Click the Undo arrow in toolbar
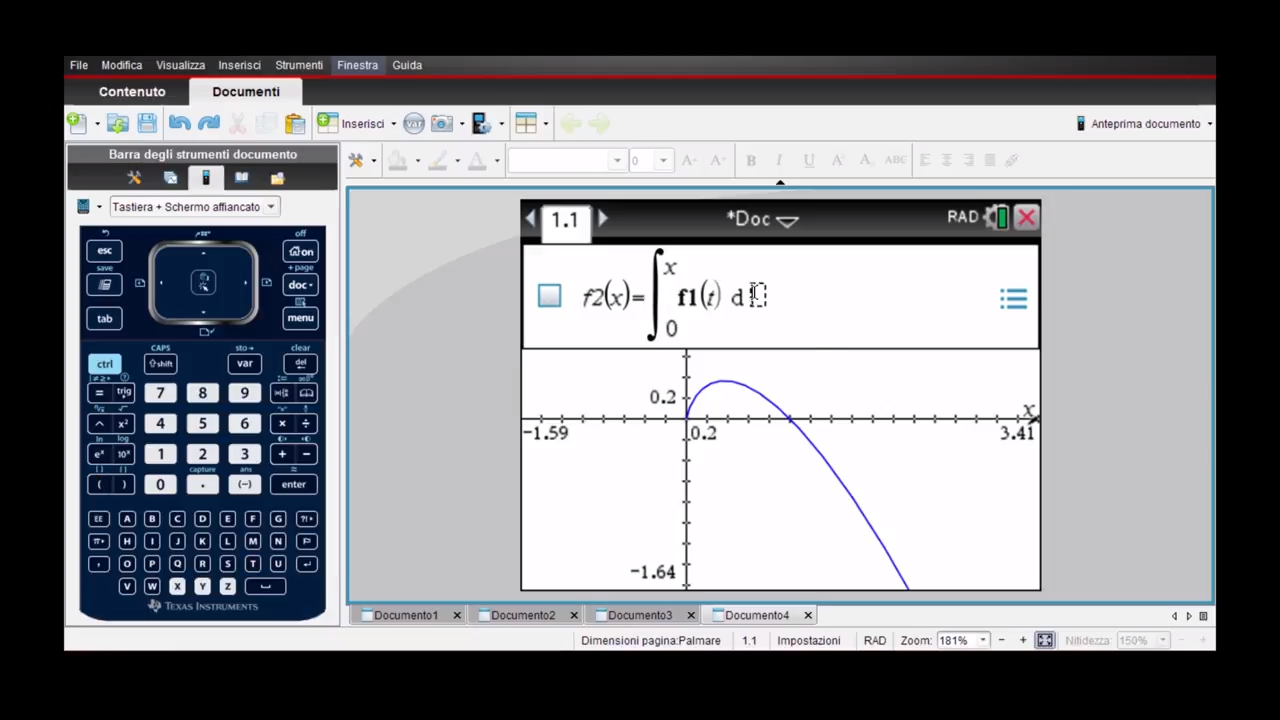 coord(180,124)
